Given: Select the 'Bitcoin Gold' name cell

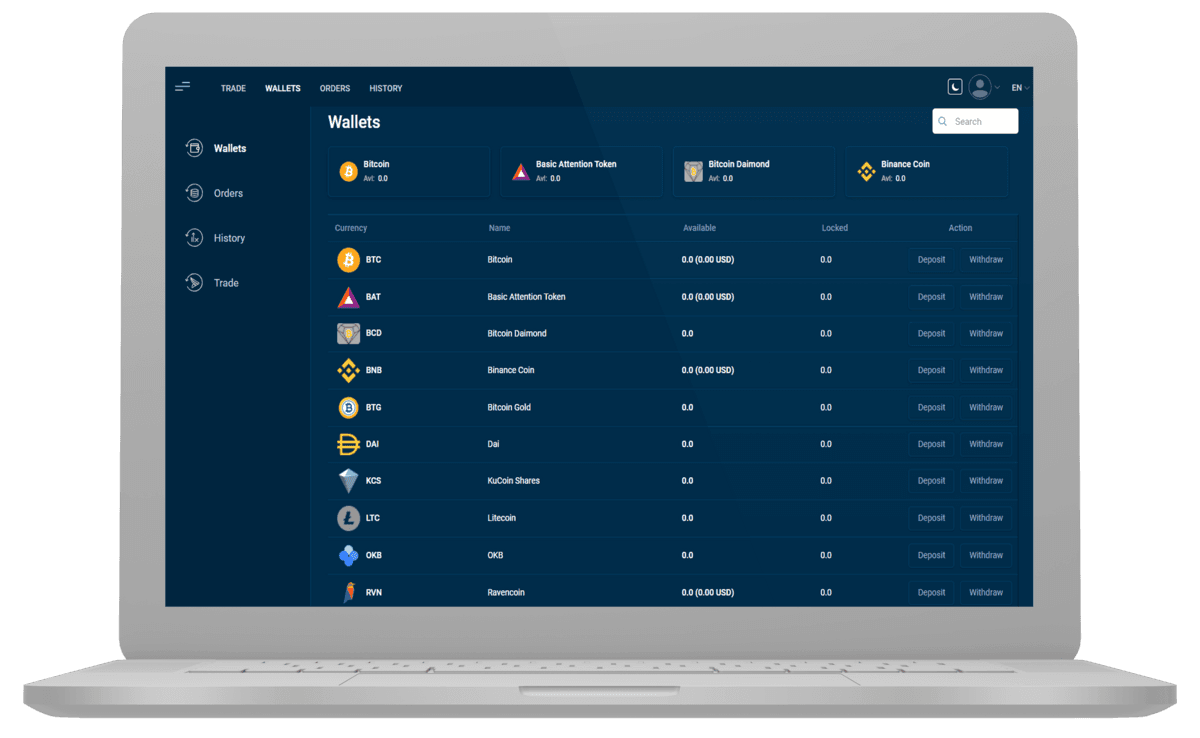Looking at the screenshot, I should coord(509,407).
